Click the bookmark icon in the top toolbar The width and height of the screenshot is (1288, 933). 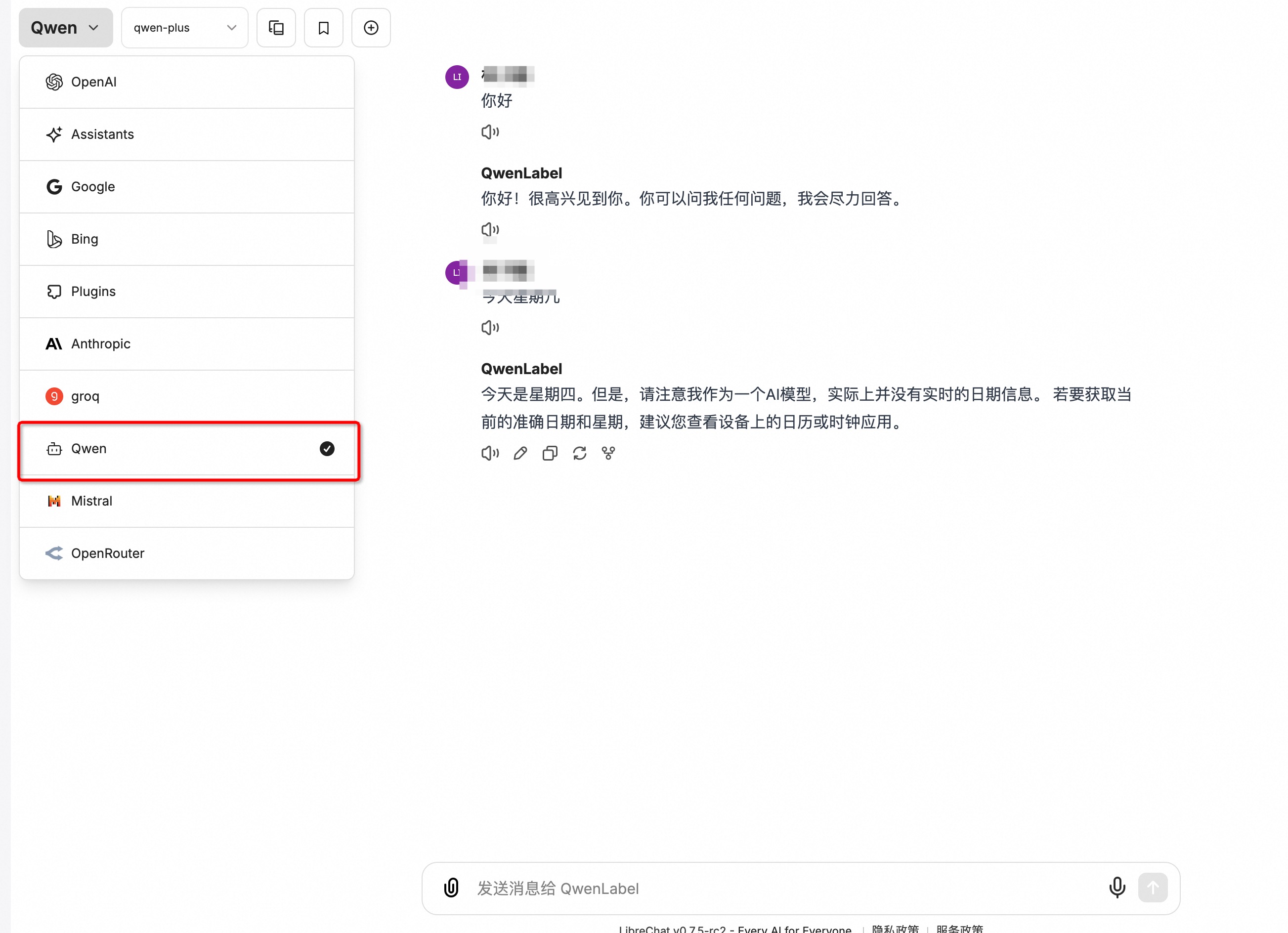(x=324, y=27)
